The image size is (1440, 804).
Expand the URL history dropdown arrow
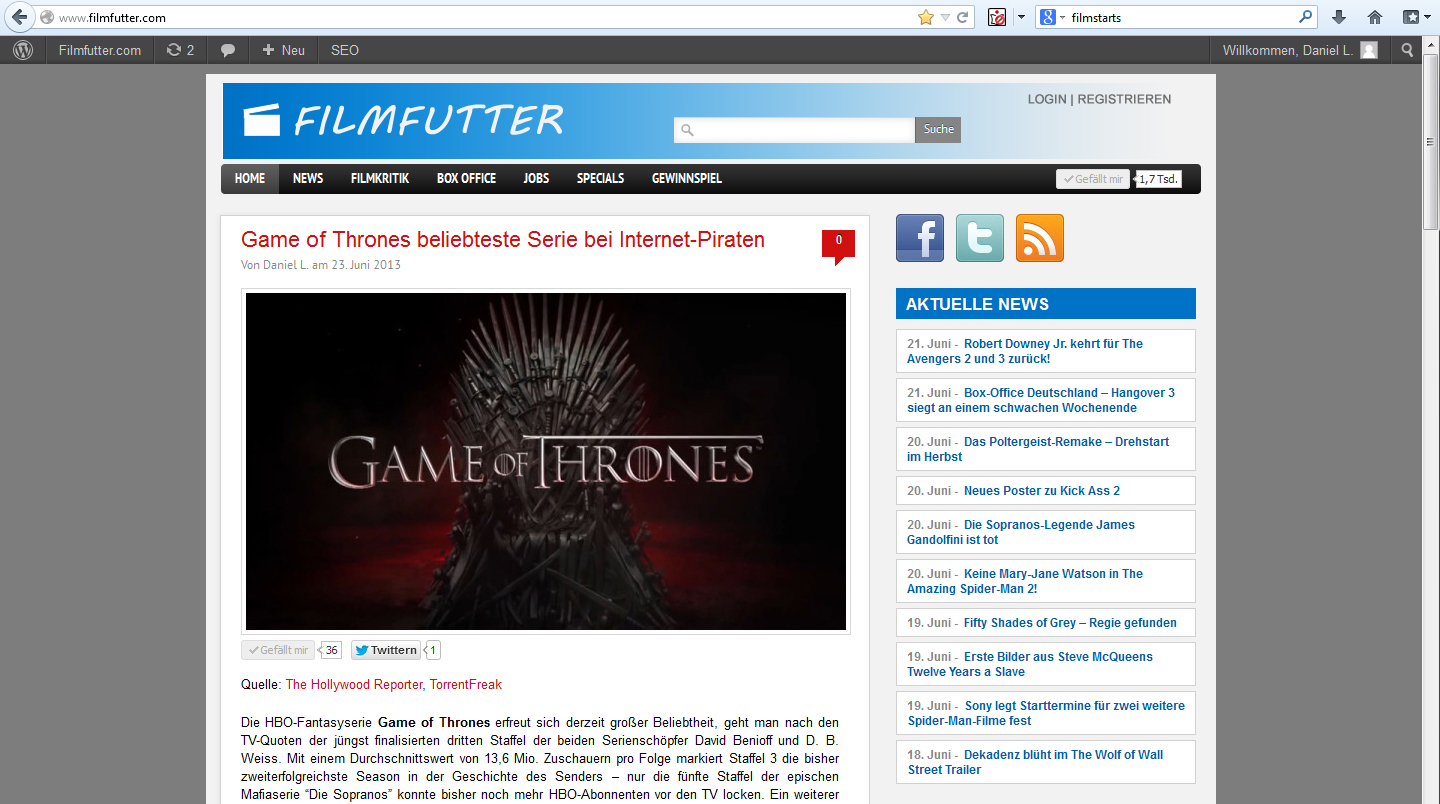pyautogui.click(x=945, y=17)
